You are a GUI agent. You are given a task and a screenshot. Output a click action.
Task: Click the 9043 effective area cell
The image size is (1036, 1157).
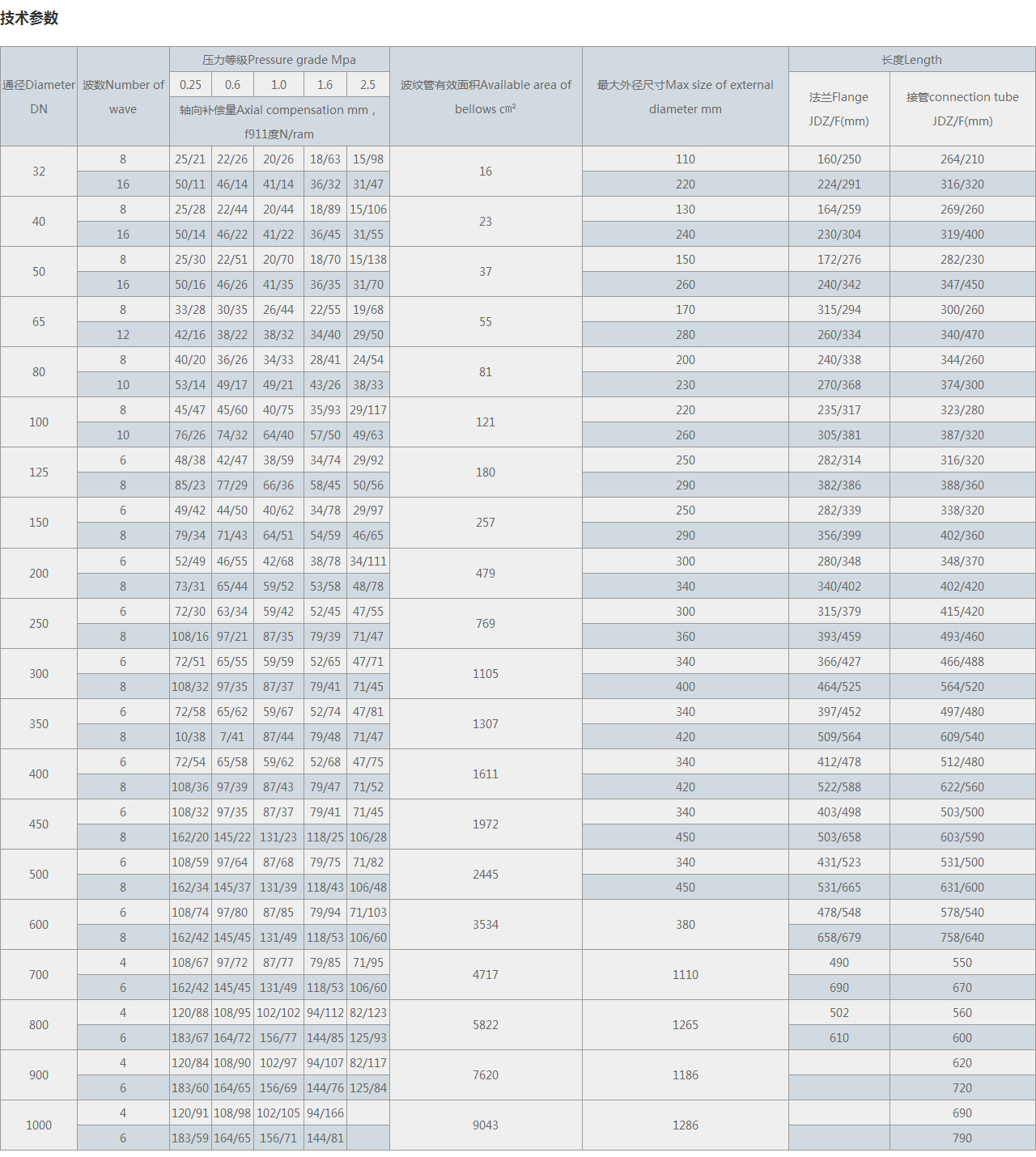click(x=486, y=1125)
